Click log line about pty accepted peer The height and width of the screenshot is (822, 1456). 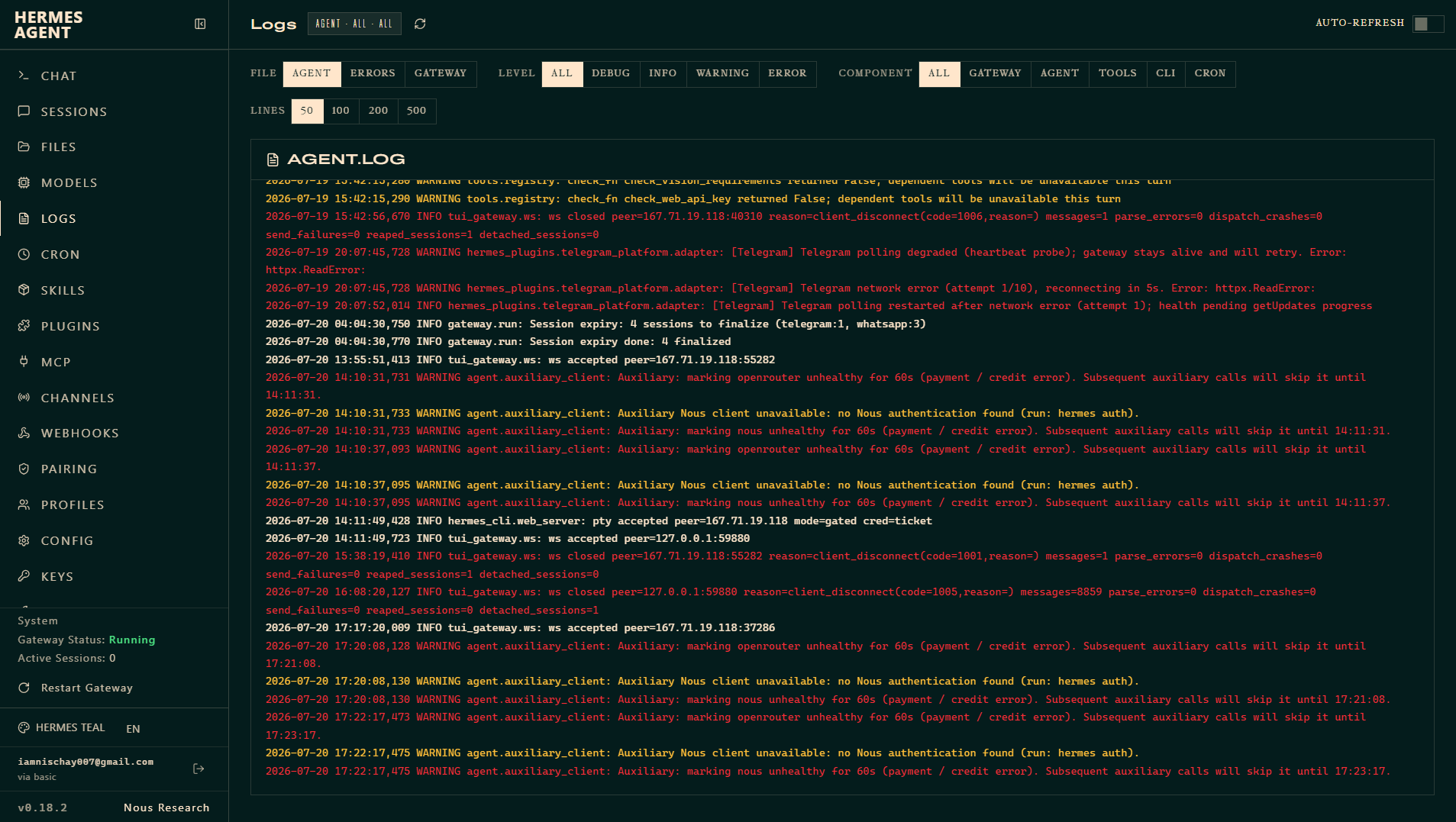[599, 521]
